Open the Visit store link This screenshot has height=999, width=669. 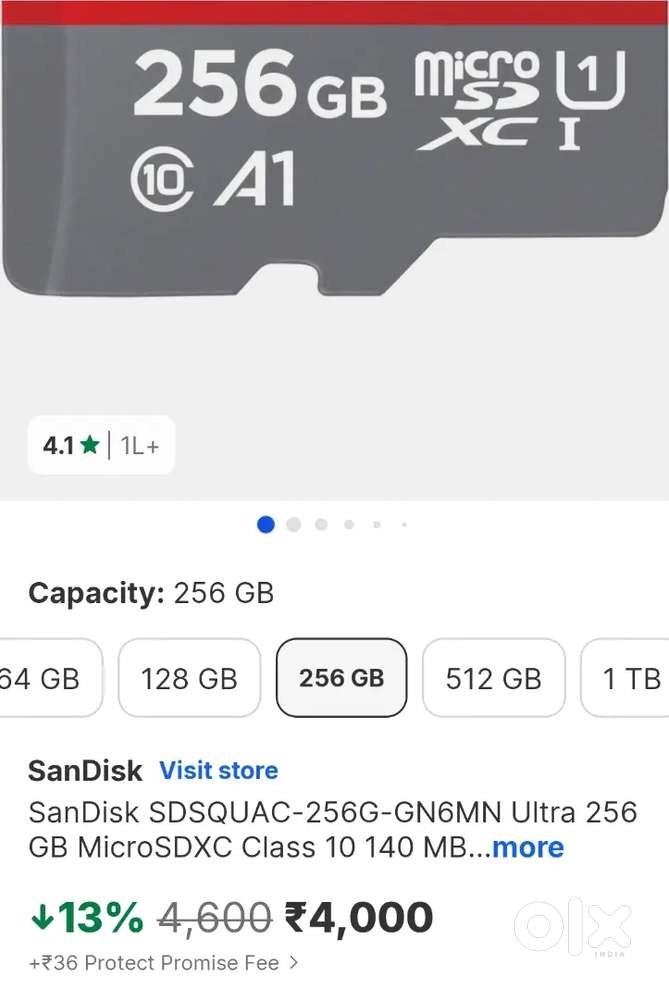click(x=218, y=771)
